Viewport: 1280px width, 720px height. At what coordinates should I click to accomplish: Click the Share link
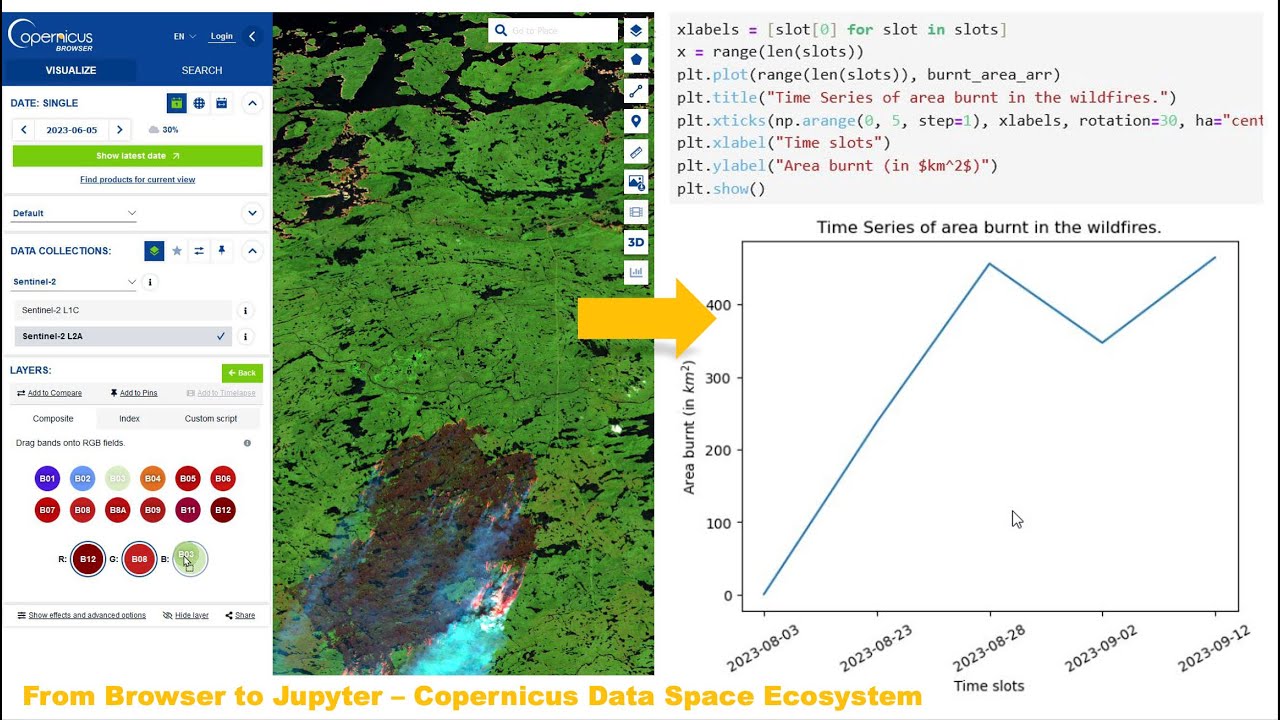[240, 616]
